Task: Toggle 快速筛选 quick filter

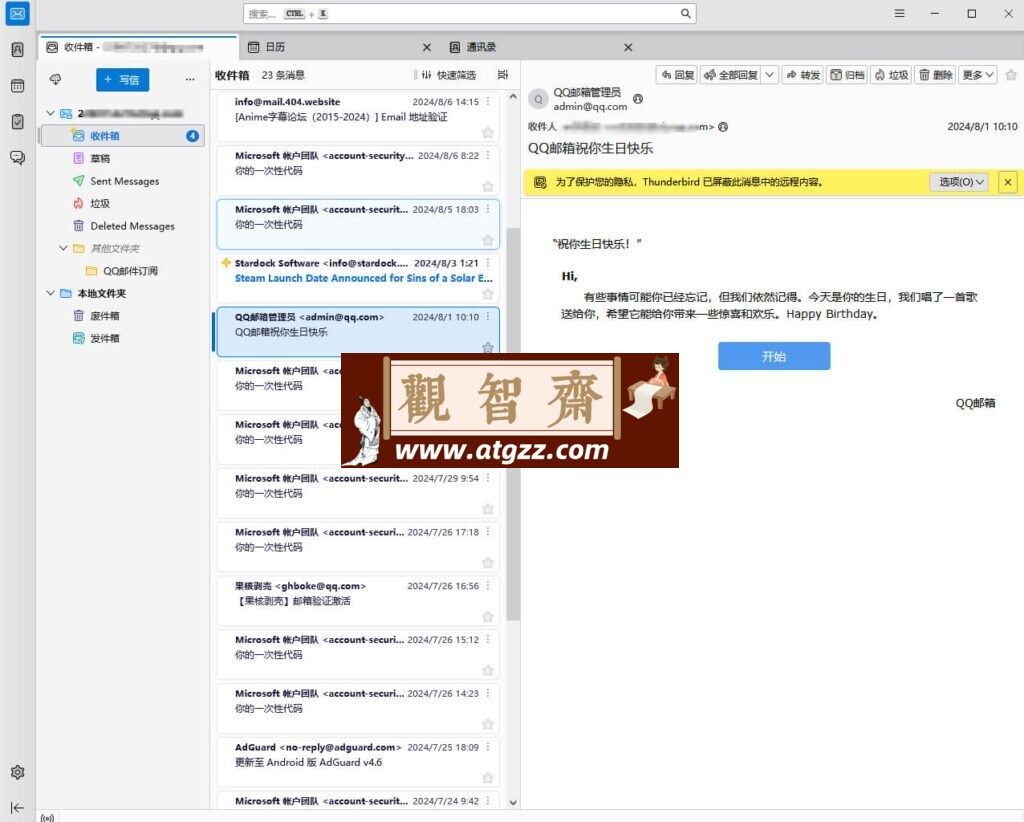Action: click(448, 75)
